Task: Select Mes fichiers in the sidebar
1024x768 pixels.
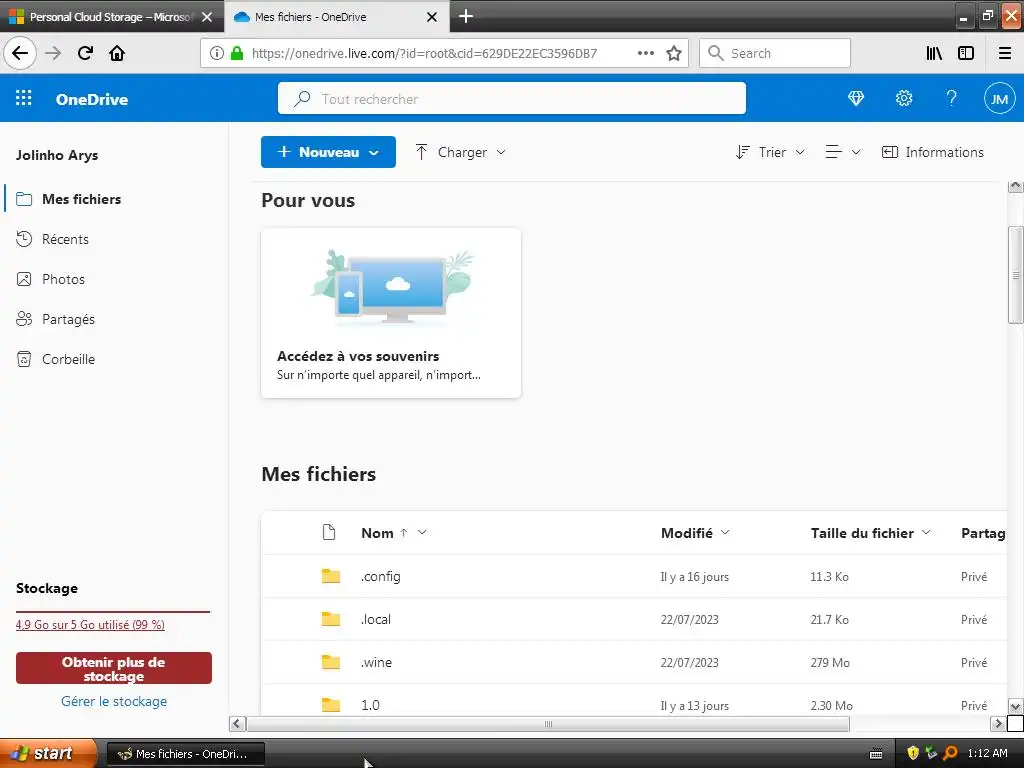Action: click(x=114, y=199)
